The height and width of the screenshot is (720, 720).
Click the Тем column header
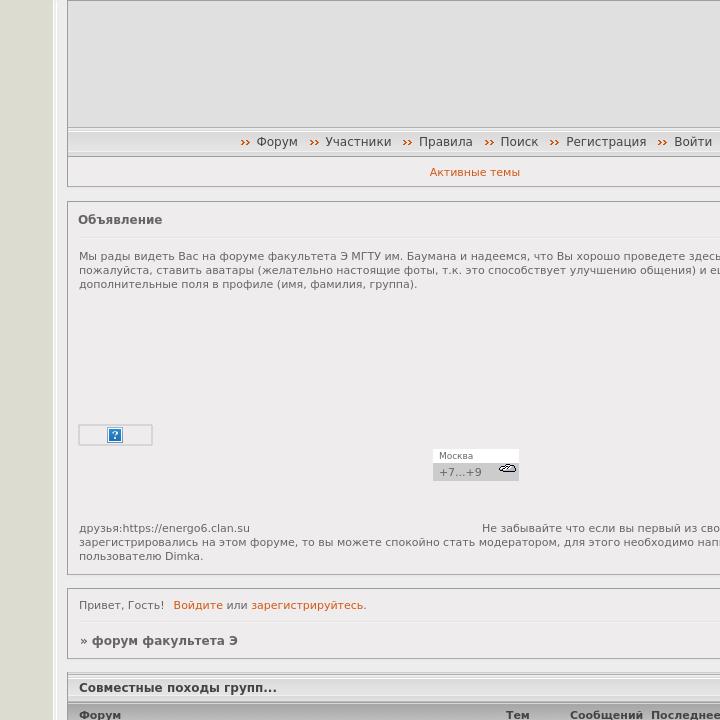point(518,714)
